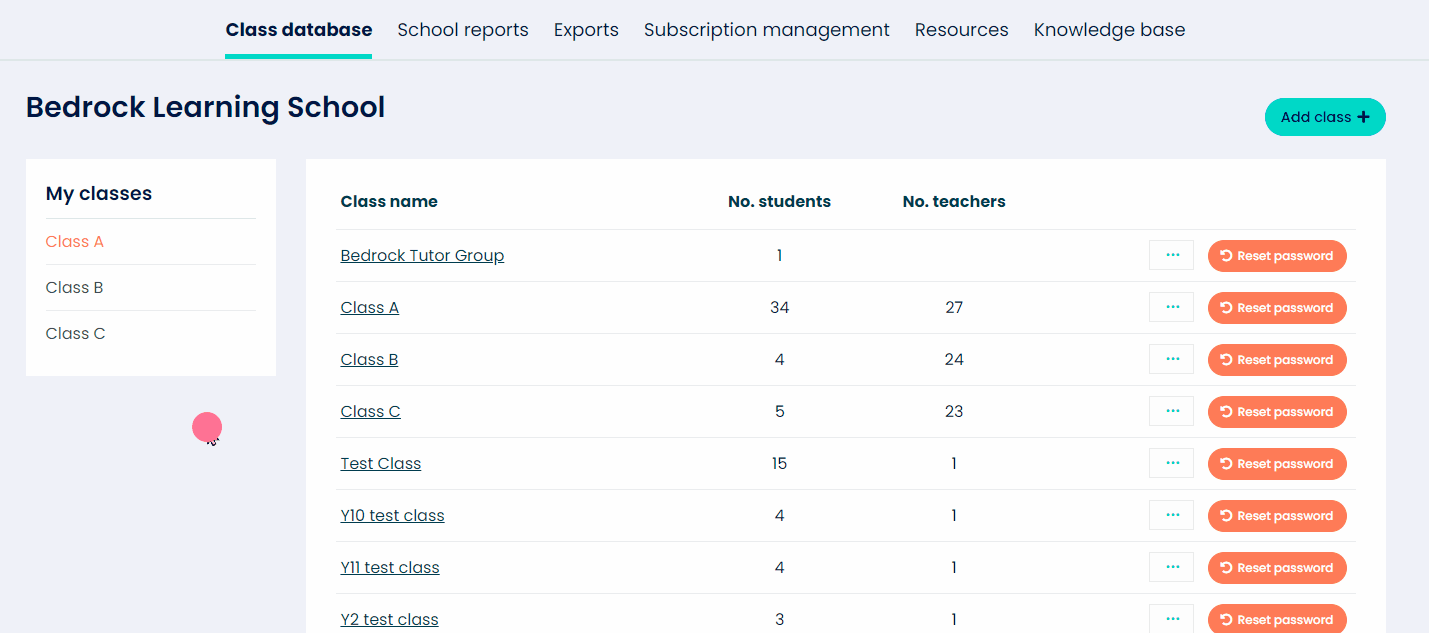Open the School reports tab
This screenshot has height=633, width=1429.
tap(463, 30)
